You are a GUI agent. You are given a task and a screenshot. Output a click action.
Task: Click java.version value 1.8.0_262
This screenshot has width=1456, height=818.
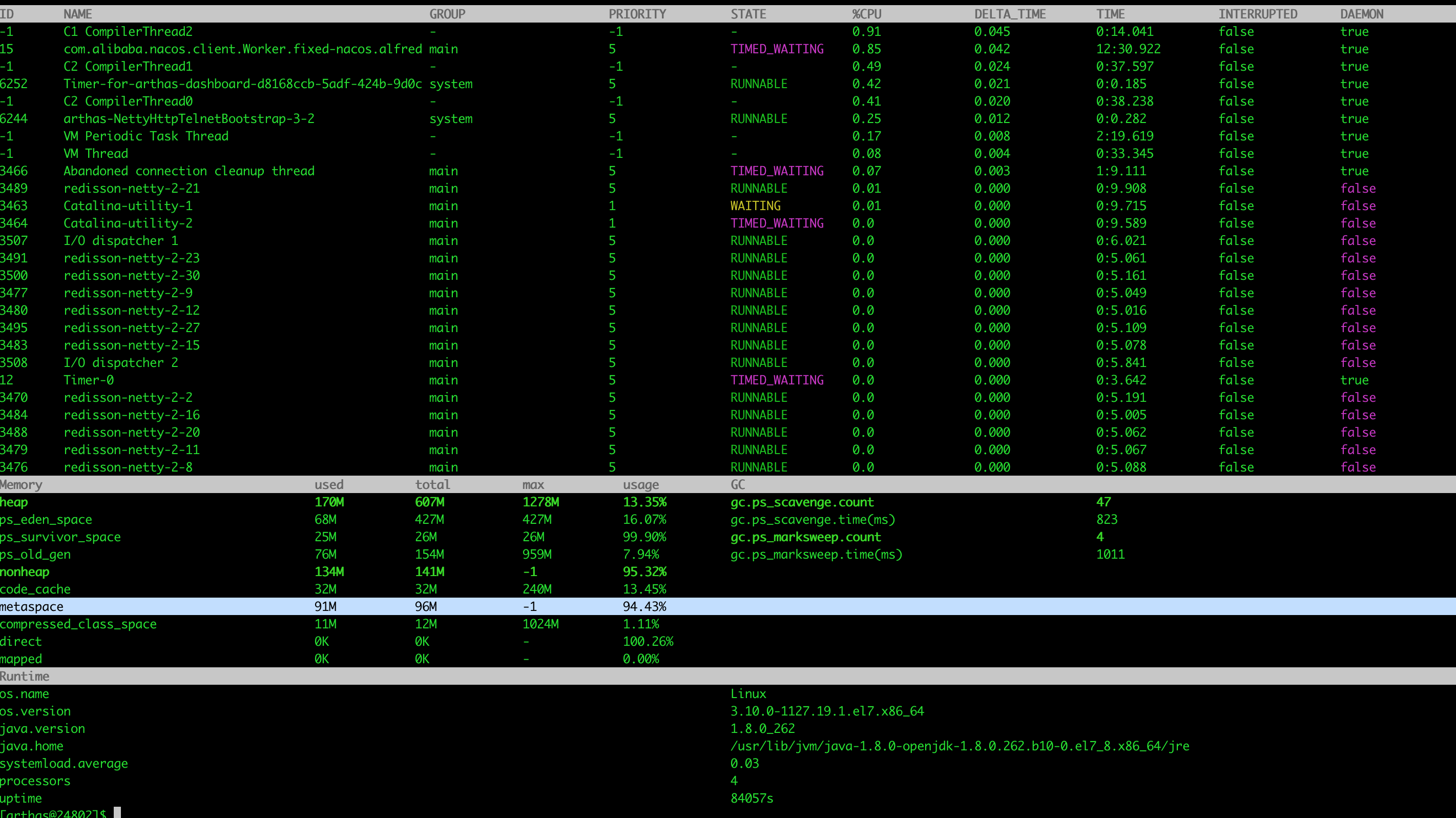(762, 729)
